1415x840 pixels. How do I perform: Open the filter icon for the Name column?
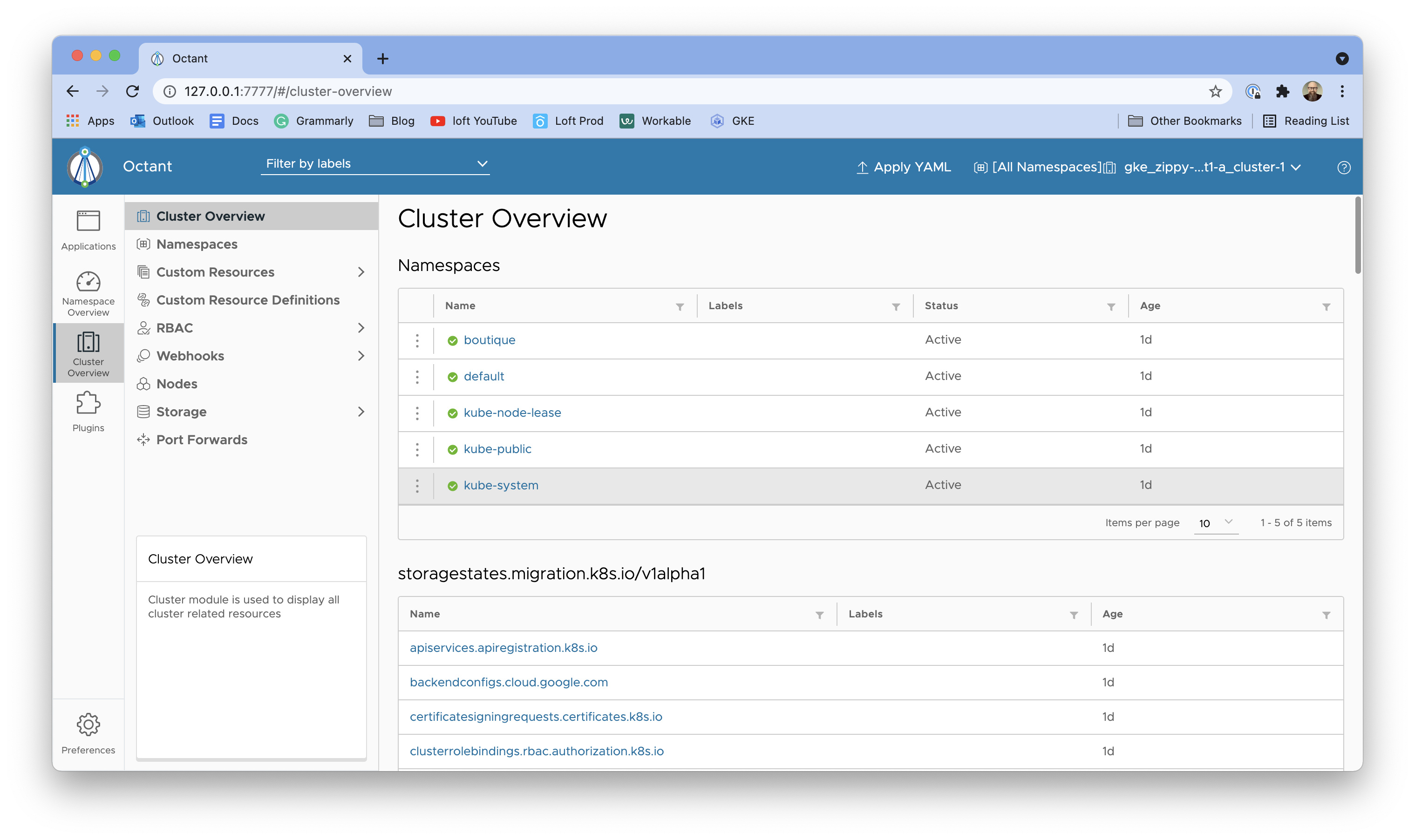pos(680,306)
